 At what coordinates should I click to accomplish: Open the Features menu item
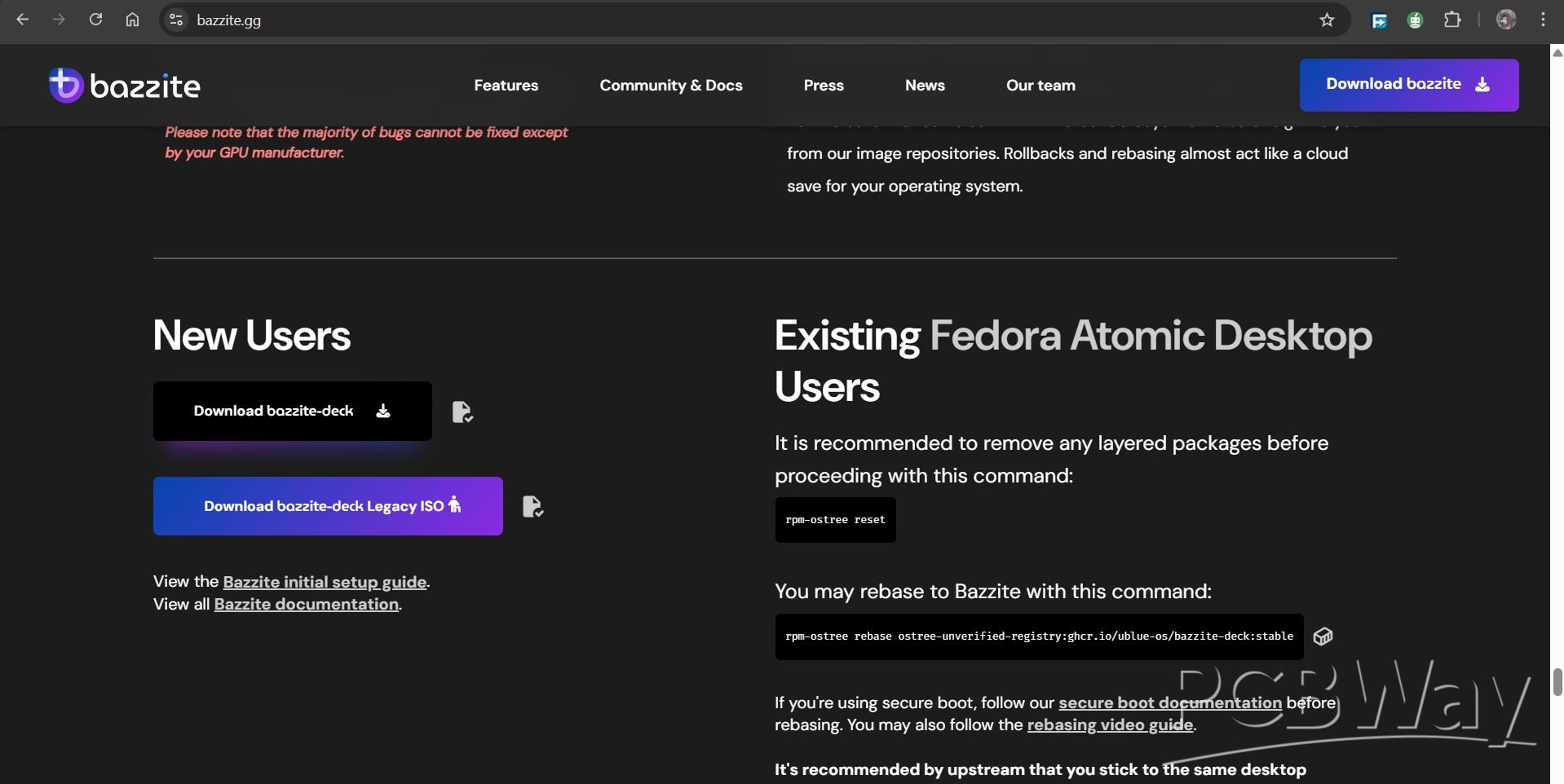[x=506, y=86]
